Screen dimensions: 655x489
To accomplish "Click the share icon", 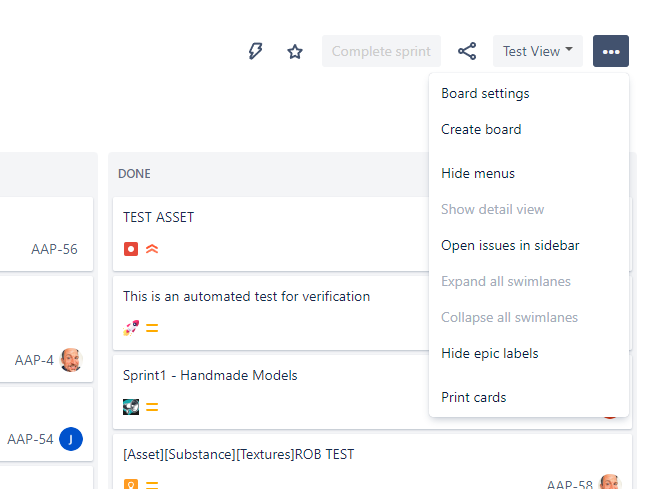I will (467, 51).
